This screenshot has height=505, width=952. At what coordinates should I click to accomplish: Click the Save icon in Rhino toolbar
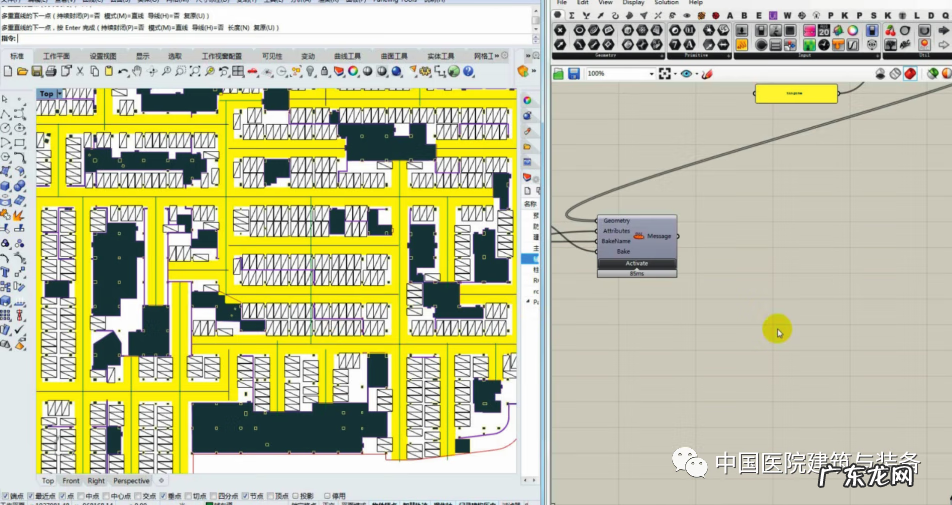tap(36, 72)
